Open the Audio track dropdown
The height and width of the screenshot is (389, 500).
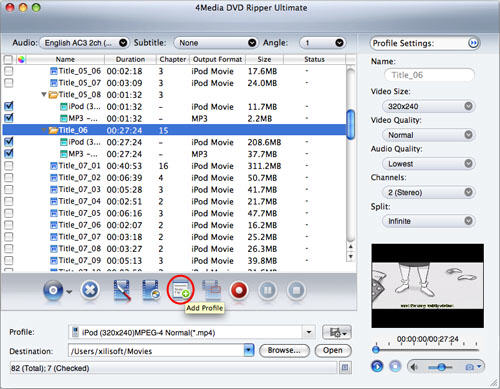[x=84, y=43]
